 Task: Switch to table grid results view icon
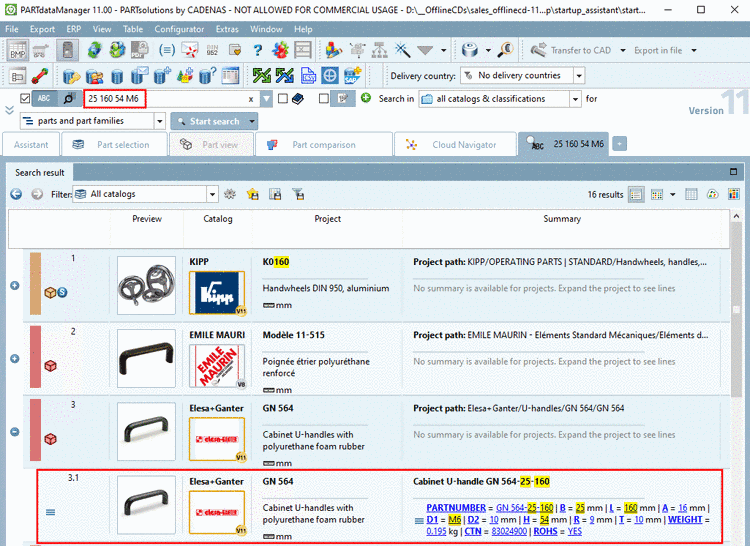pyautogui.click(x=691, y=194)
